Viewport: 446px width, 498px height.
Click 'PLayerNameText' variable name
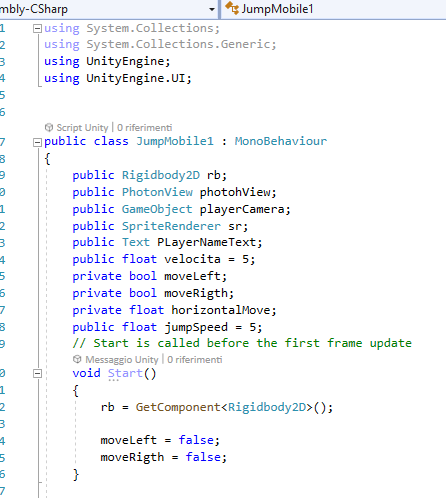click(x=207, y=242)
